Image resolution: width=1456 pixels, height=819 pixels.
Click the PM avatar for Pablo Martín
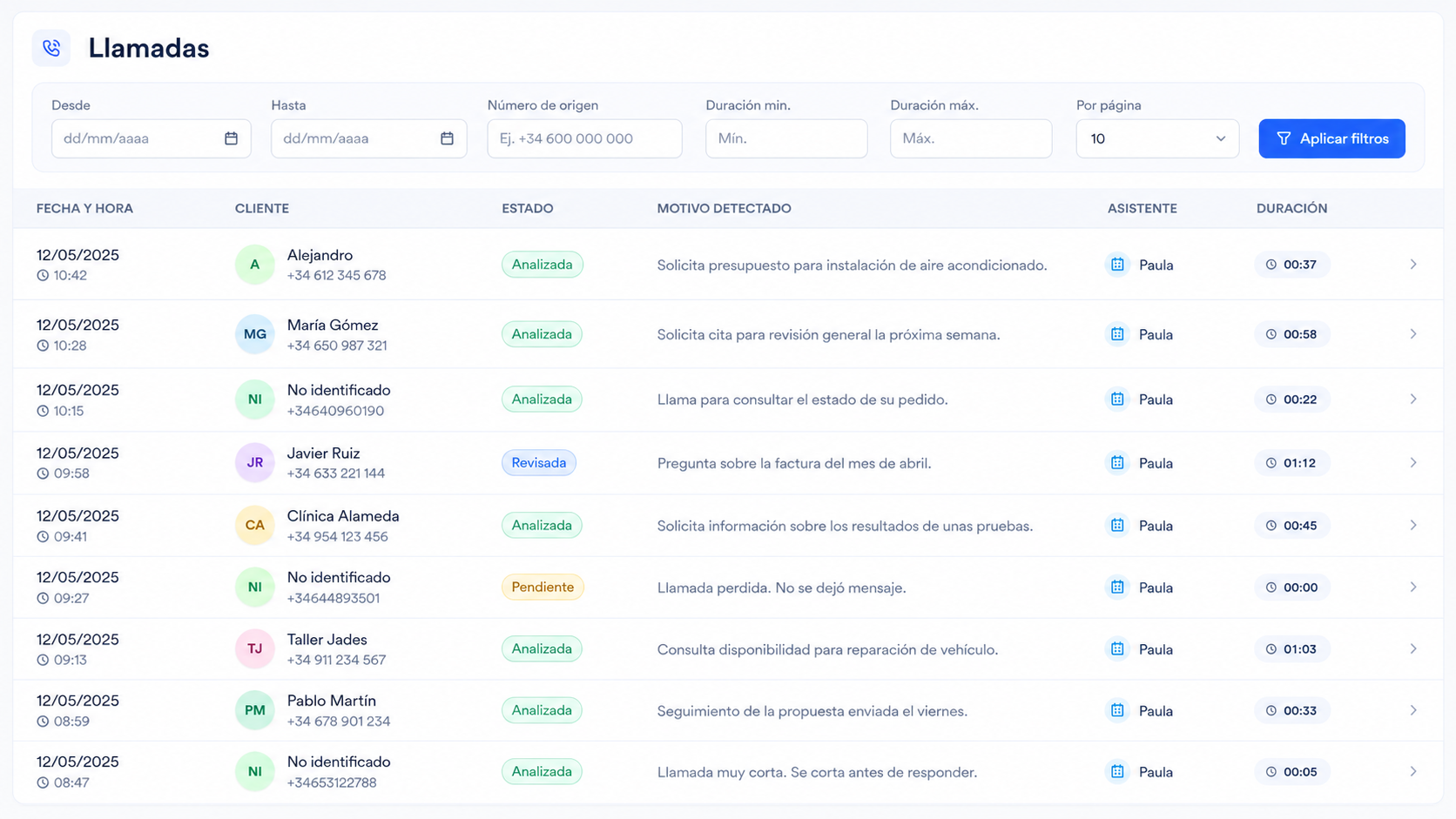[x=254, y=711]
